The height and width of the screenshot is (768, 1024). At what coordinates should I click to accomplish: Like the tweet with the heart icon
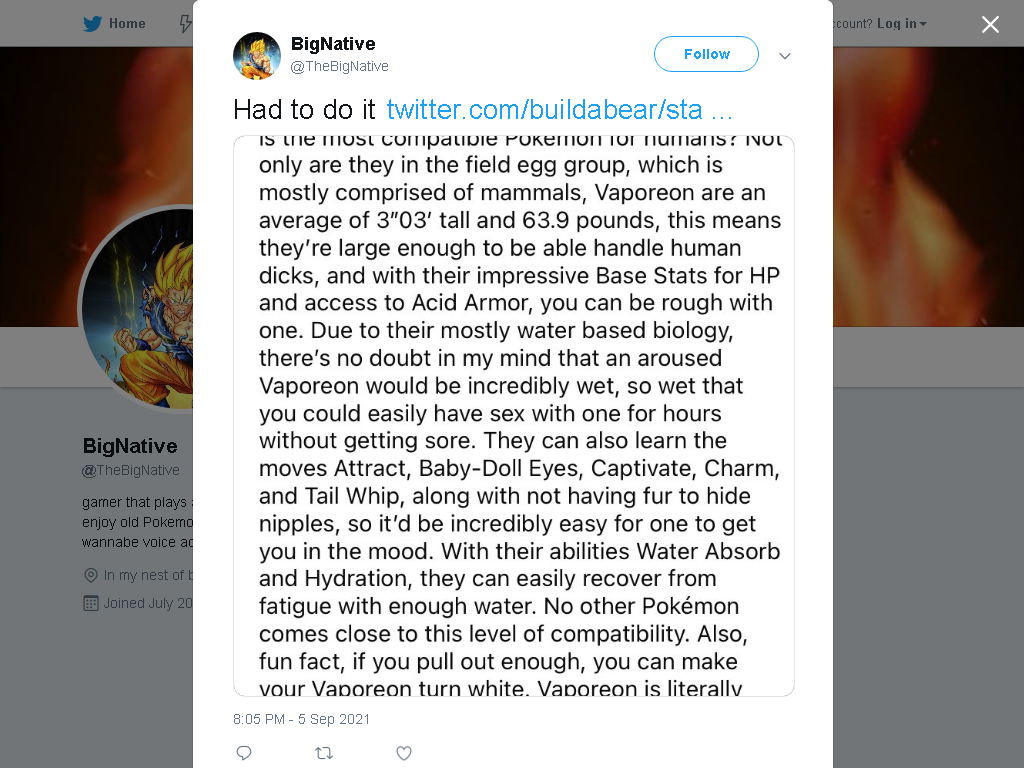tap(404, 753)
